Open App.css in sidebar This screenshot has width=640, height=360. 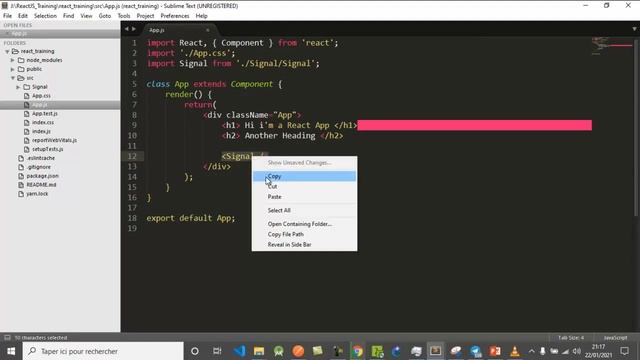coord(41,96)
